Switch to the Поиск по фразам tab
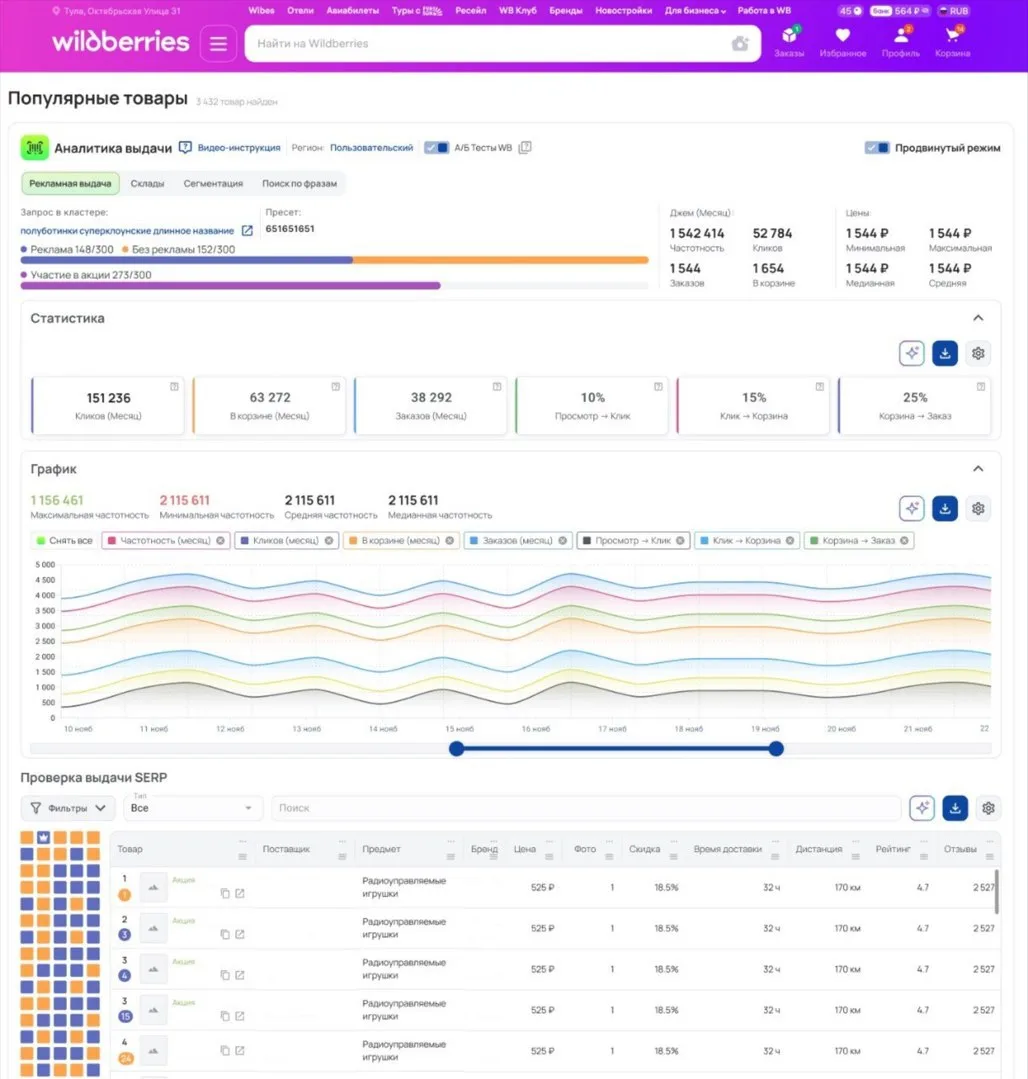1028x1079 pixels. (x=299, y=184)
